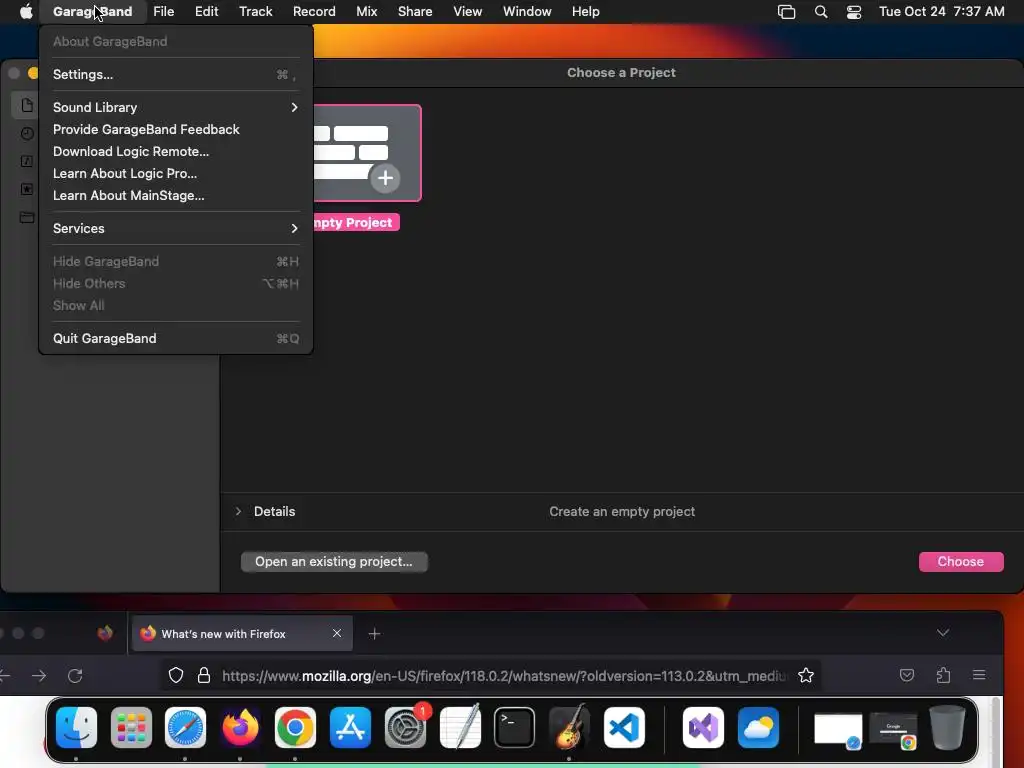Select the What's new with Firefox tab
This screenshot has width=1024, height=768.
click(x=242, y=633)
